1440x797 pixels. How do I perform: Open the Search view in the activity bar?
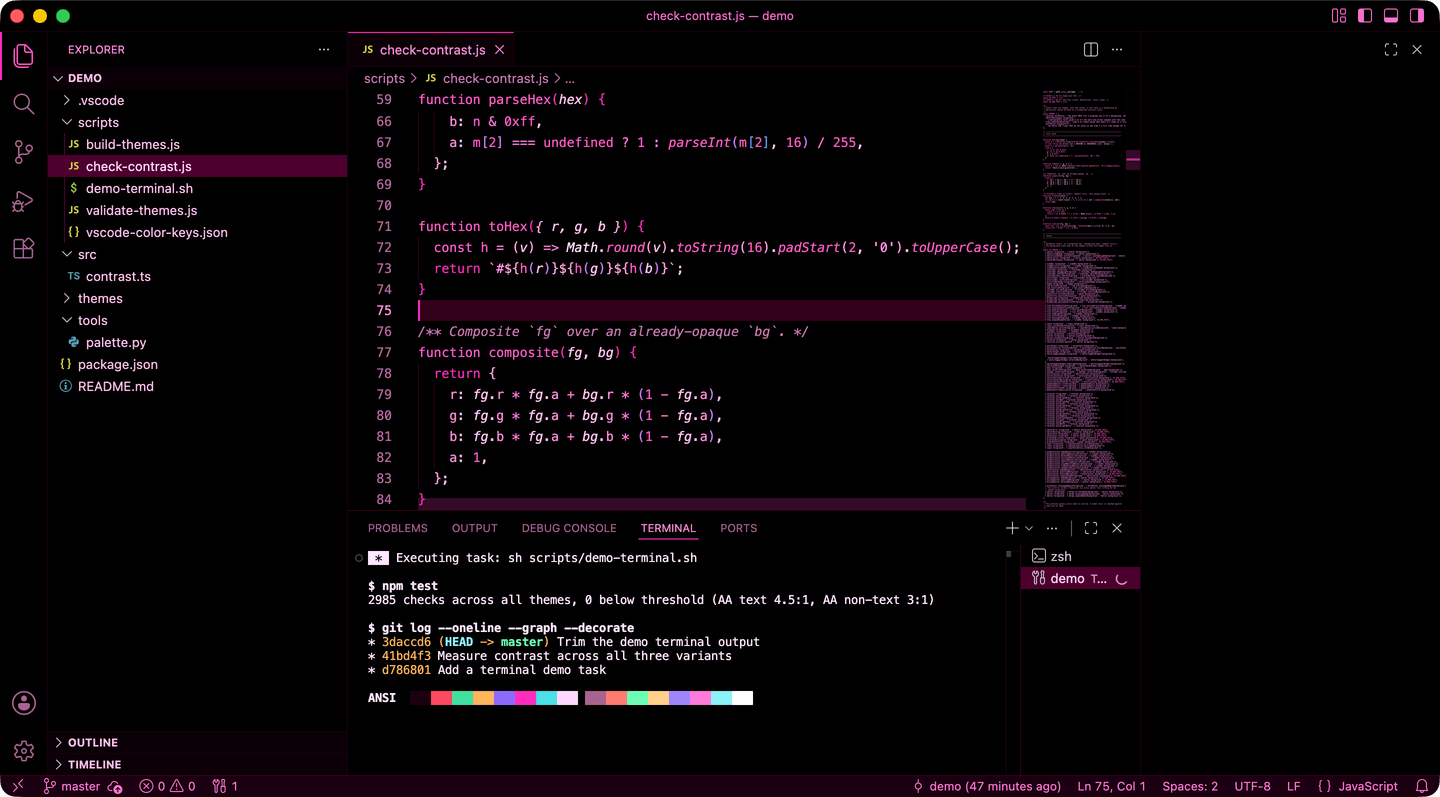coord(24,104)
